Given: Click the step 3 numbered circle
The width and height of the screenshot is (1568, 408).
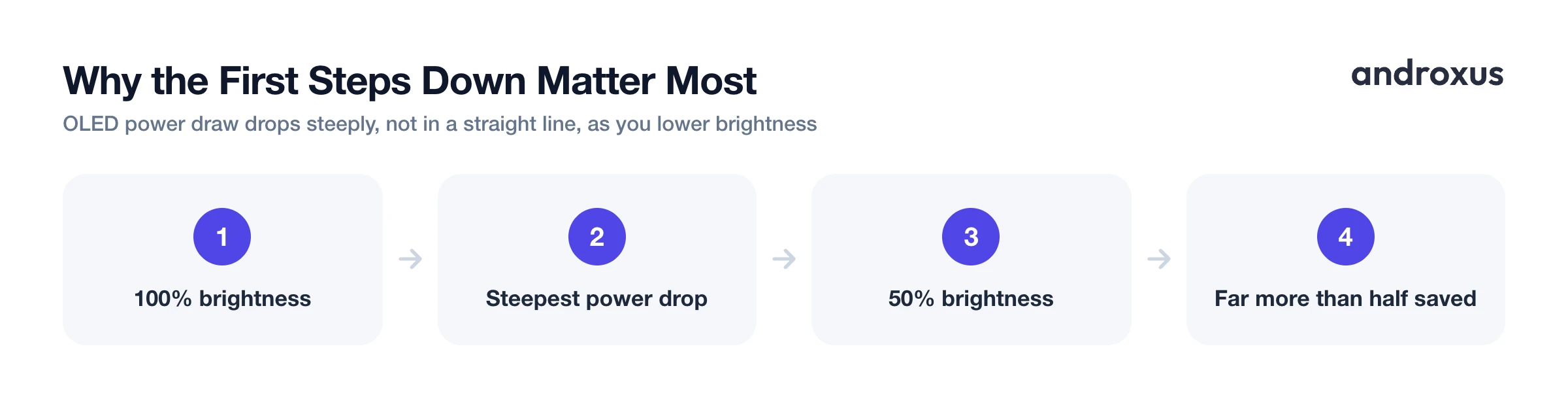Looking at the screenshot, I should click(971, 237).
